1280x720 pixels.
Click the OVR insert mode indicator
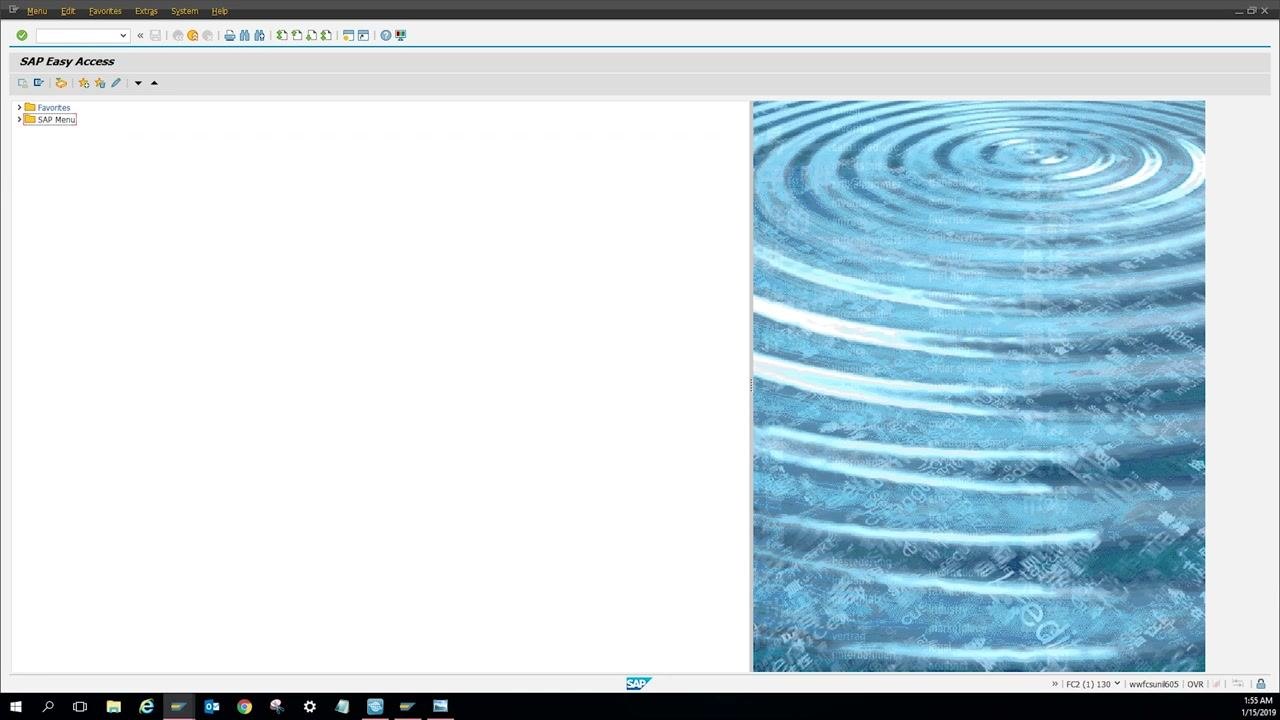(1195, 684)
